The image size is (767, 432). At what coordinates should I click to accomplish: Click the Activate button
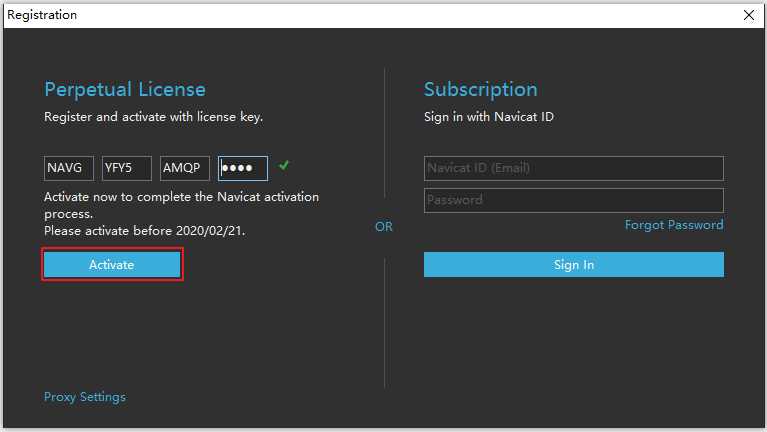tap(112, 265)
